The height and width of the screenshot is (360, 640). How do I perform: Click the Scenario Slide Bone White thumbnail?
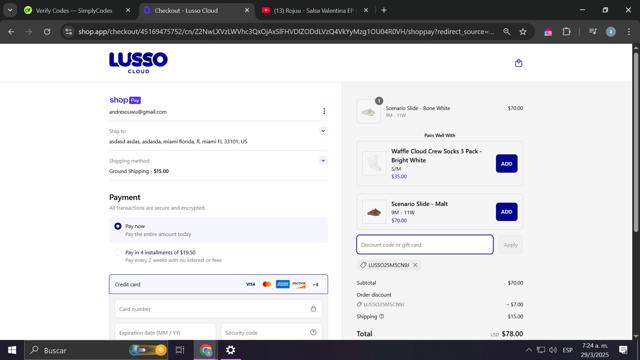(369, 111)
